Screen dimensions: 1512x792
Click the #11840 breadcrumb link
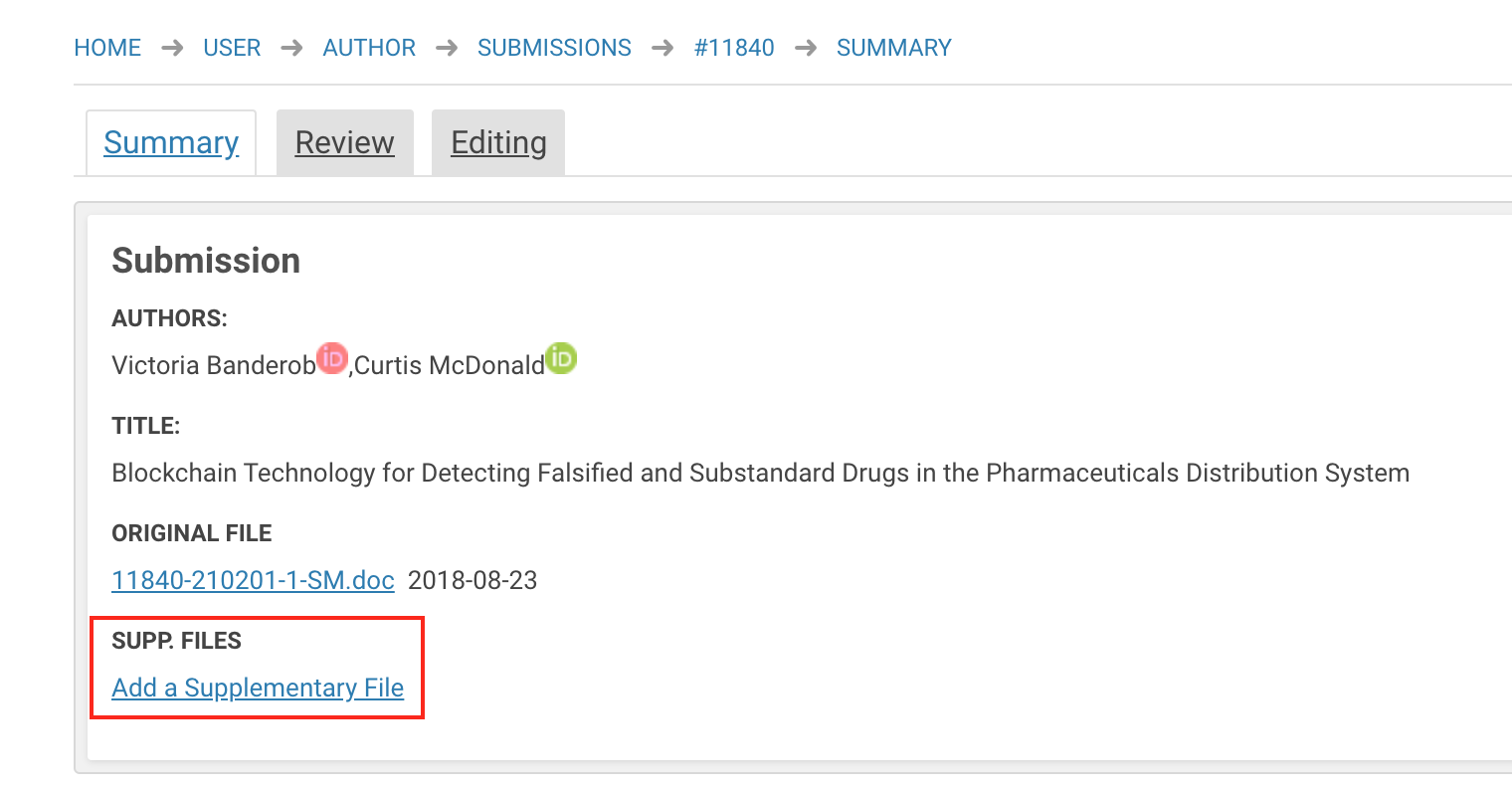click(x=734, y=48)
